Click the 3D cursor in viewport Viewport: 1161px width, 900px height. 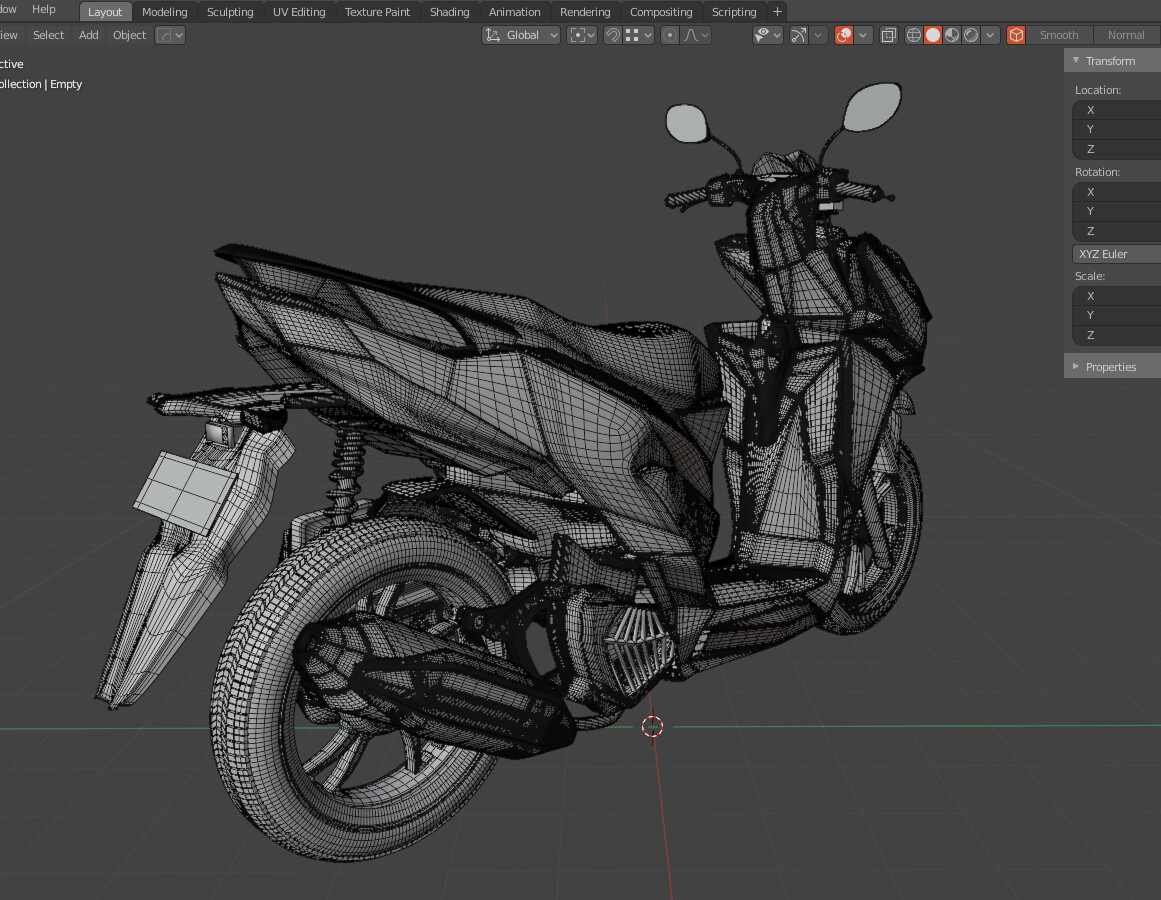pos(652,726)
